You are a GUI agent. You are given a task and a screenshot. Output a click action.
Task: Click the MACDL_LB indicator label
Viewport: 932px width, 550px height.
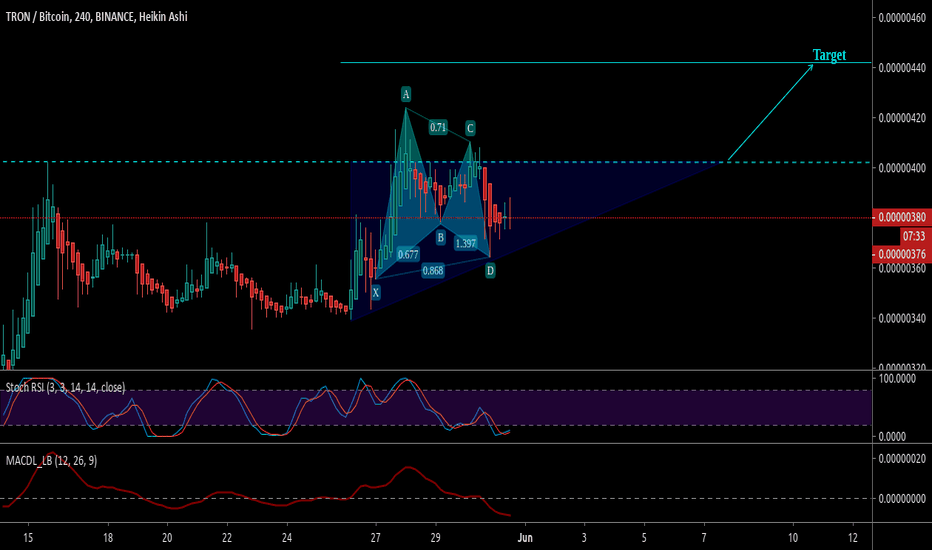[52, 461]
